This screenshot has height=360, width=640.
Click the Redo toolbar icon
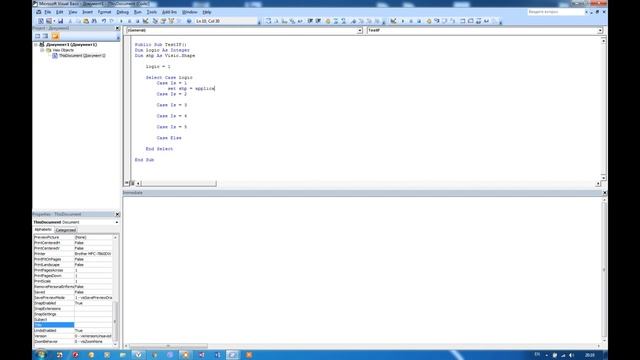[112, 21]
